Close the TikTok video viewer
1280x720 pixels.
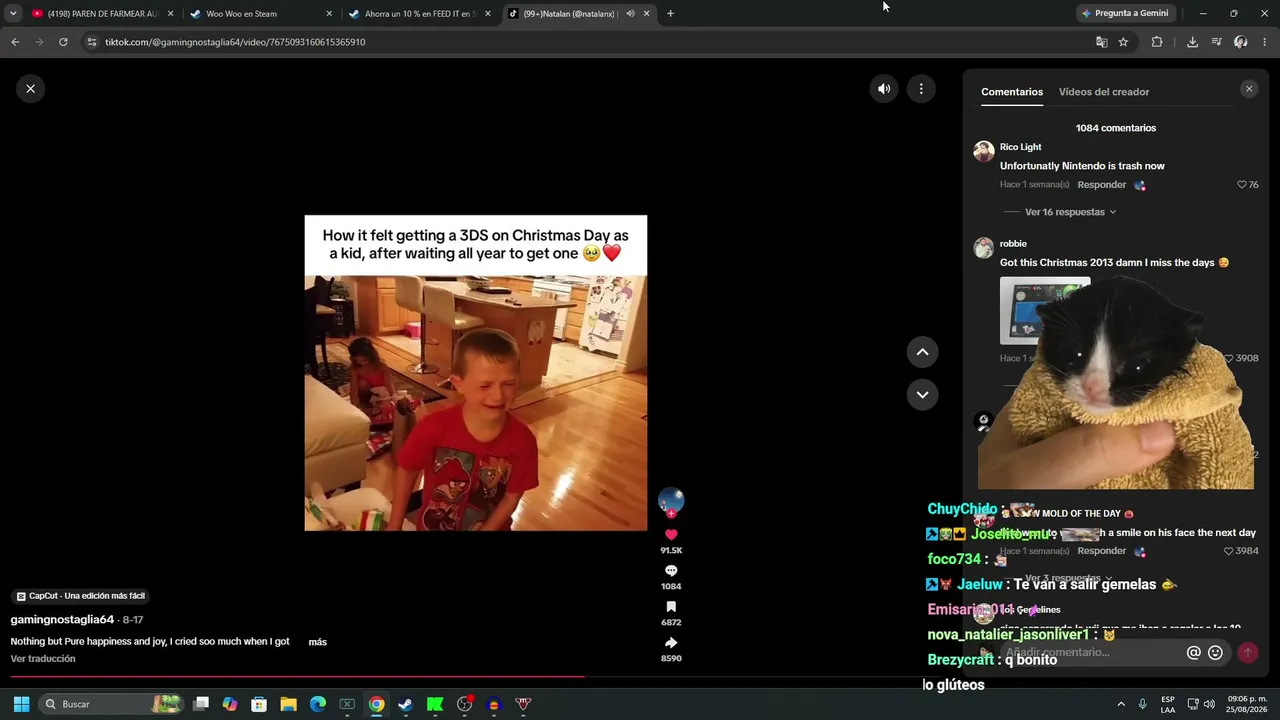tap(30, 89)
